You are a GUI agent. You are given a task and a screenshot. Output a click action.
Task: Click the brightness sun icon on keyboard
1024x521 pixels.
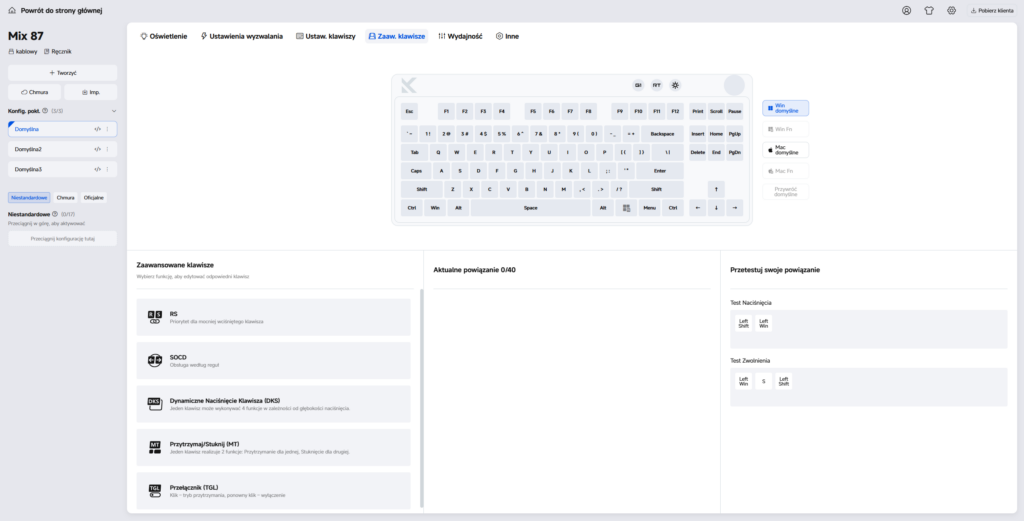coord(675,85)
